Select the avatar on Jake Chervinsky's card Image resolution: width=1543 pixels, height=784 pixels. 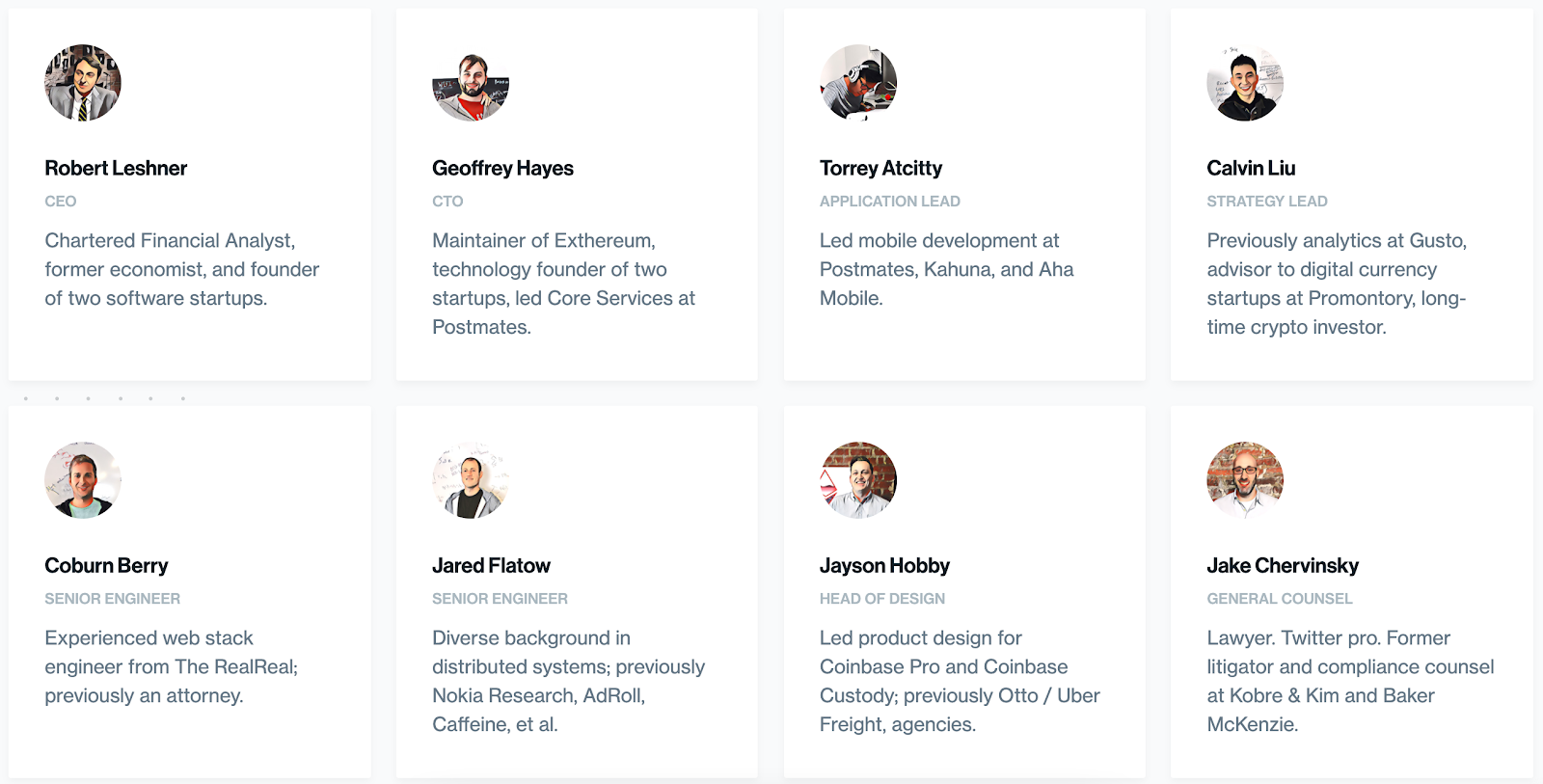pyautogui.click(x=1245, y=480)
